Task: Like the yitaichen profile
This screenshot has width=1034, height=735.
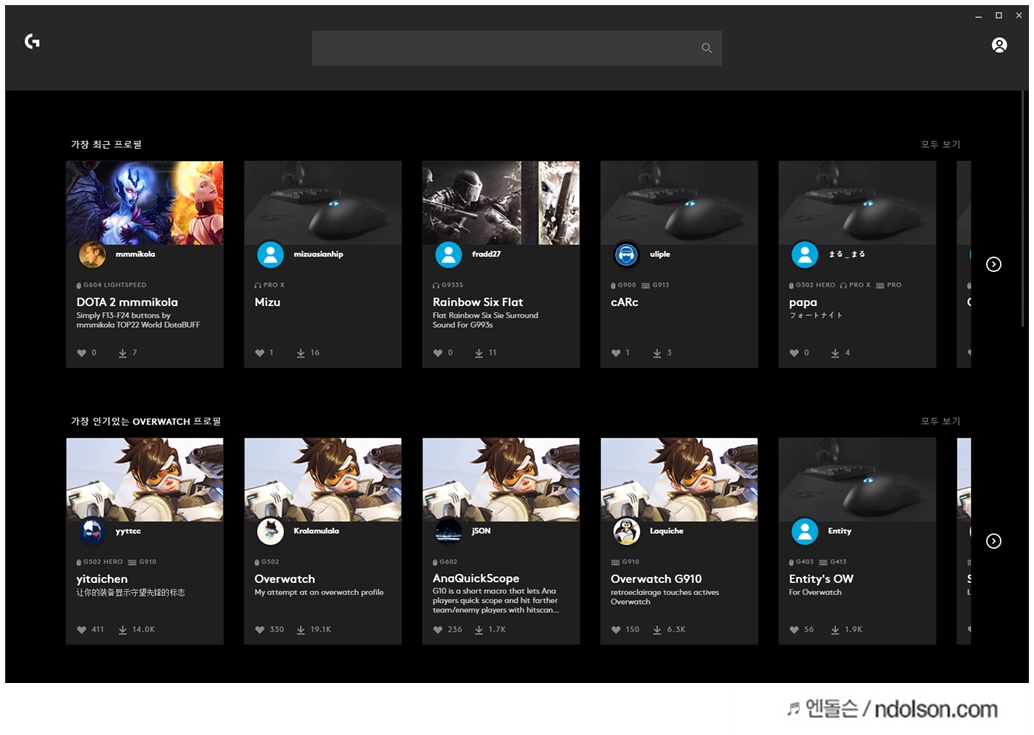Action: pyautogui.click(x=82, y=630)
